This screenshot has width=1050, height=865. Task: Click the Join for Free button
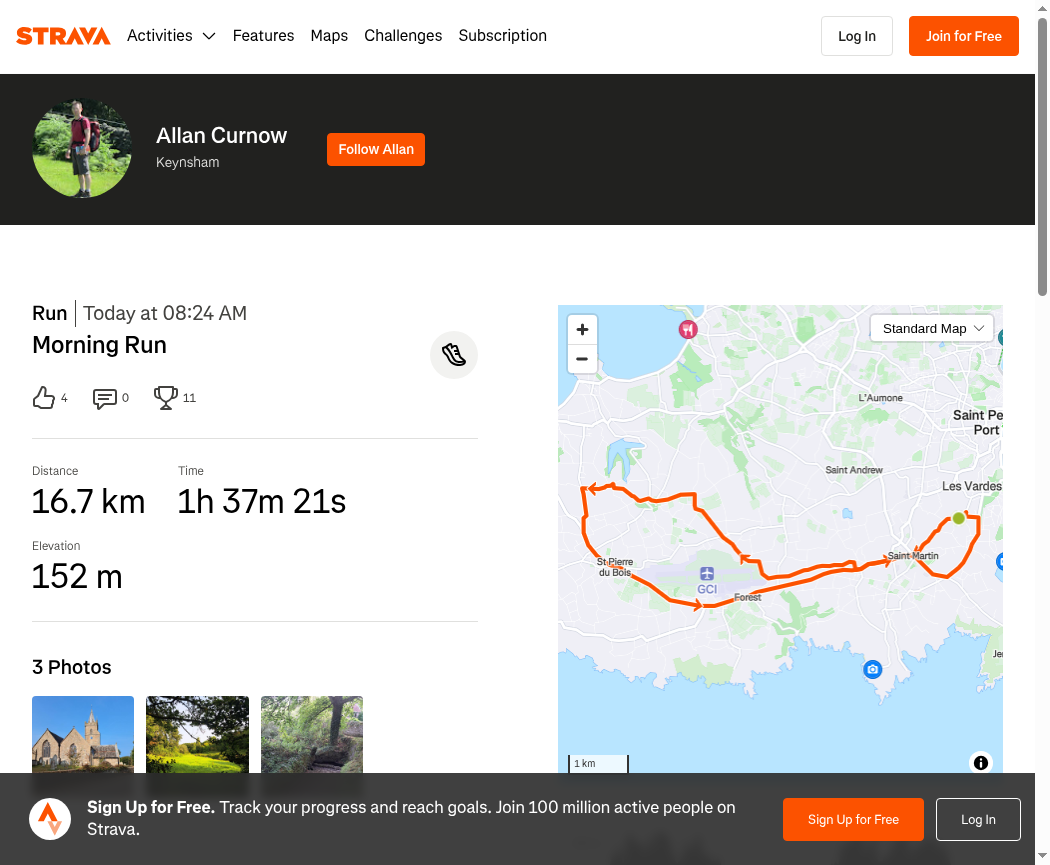point(964,36)
